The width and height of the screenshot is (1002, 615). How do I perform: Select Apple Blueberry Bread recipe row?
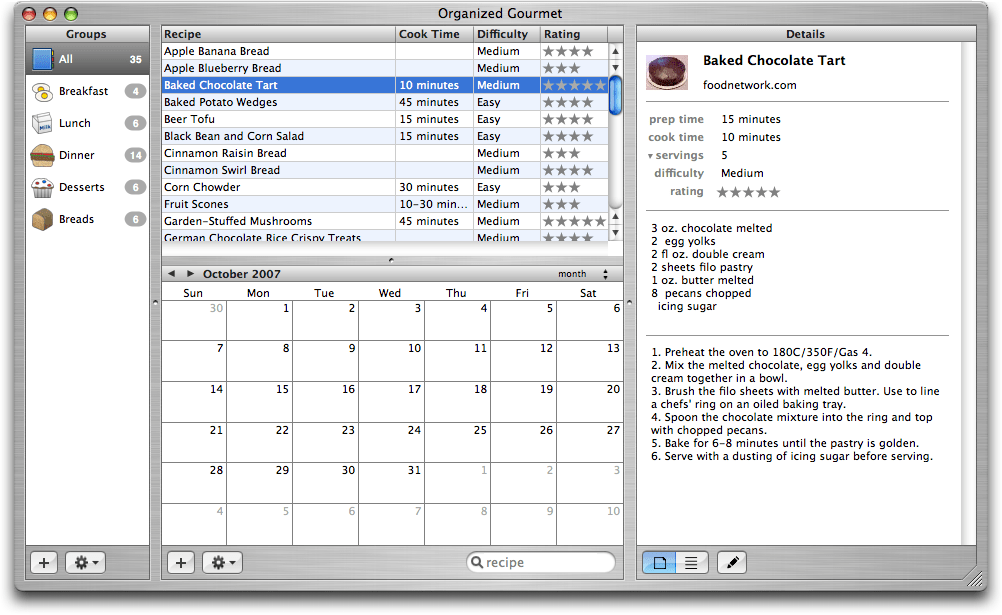click(385, 68)
